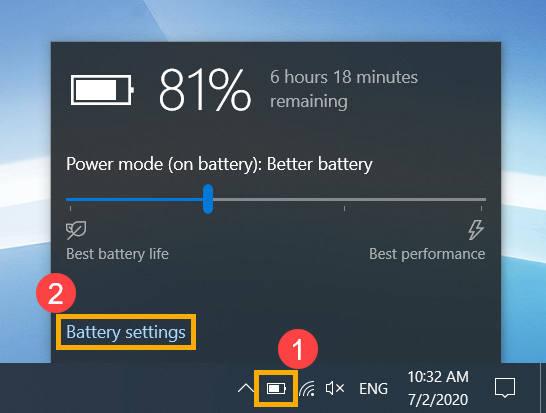Click the 7/2/2020 date in taskbar
The width and height of the screenshot is (546, 413).
pos(438,399)
